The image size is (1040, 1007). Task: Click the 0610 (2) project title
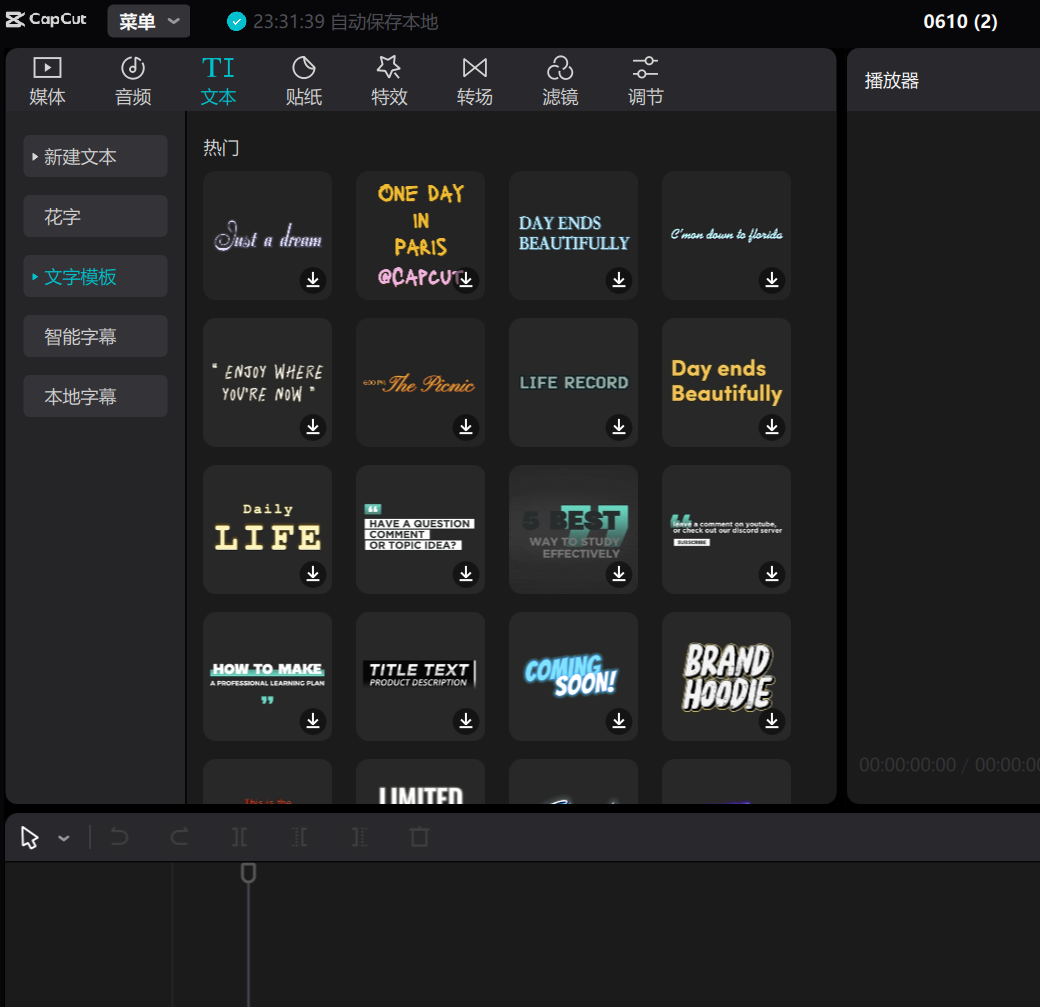click(960, 22)
